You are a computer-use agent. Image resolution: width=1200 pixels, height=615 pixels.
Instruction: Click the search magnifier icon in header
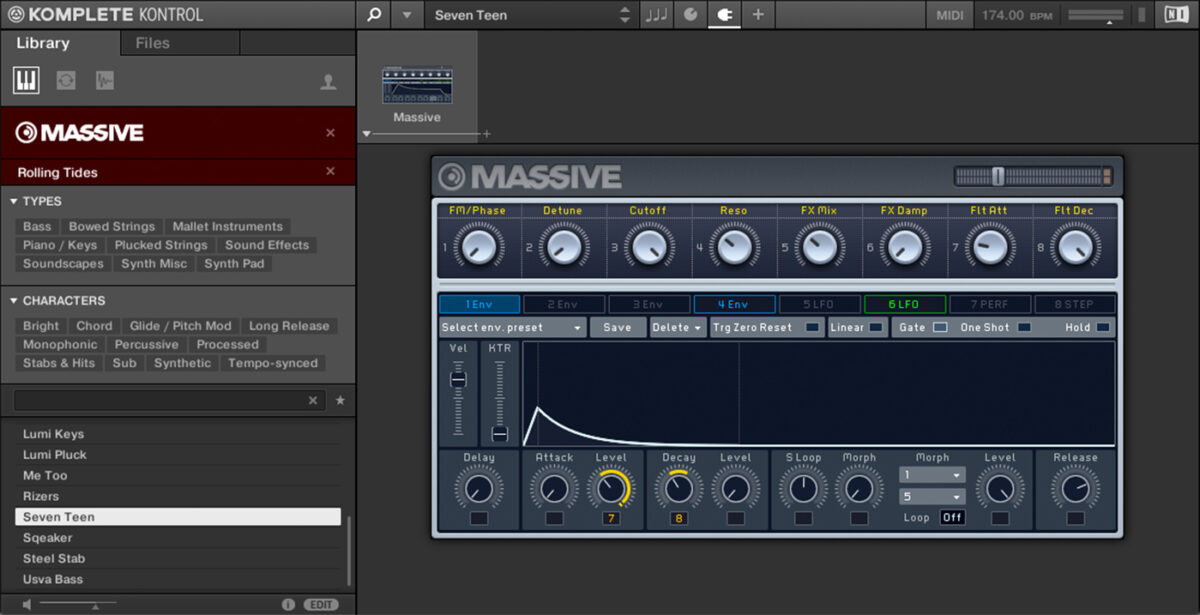tap(373, 15)
